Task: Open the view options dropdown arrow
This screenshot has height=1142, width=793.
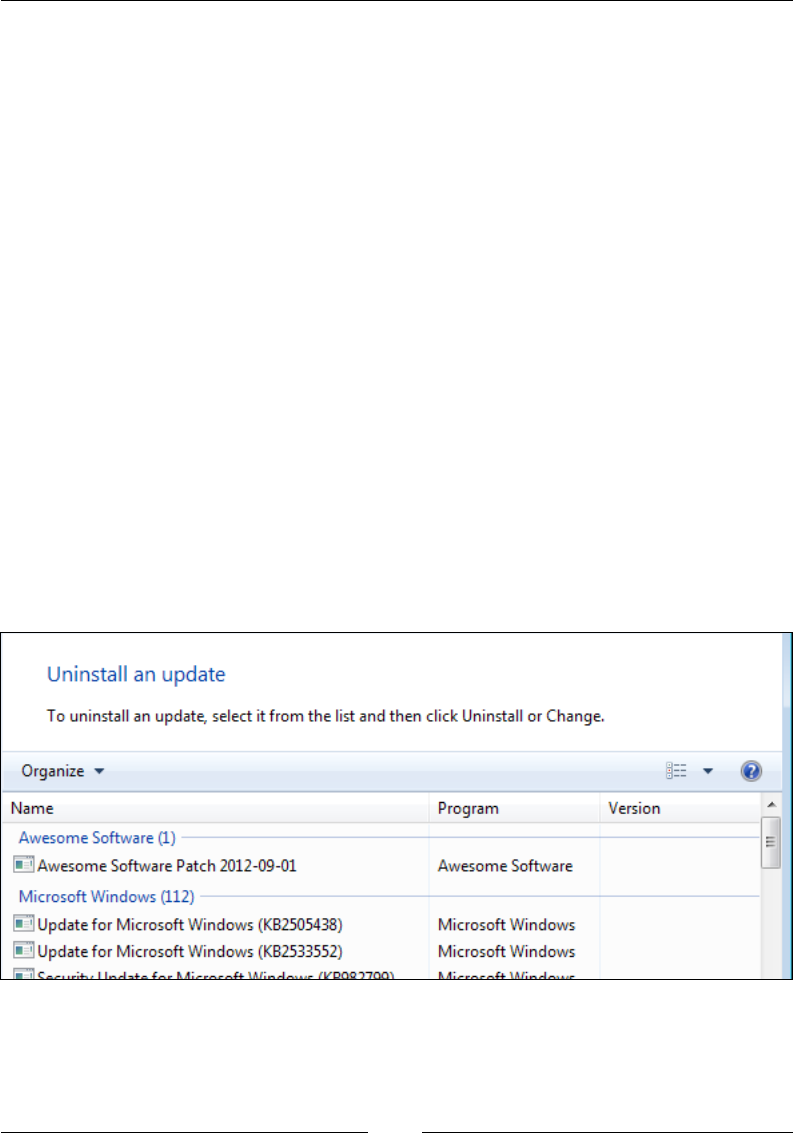Action: tap(708, 771)
